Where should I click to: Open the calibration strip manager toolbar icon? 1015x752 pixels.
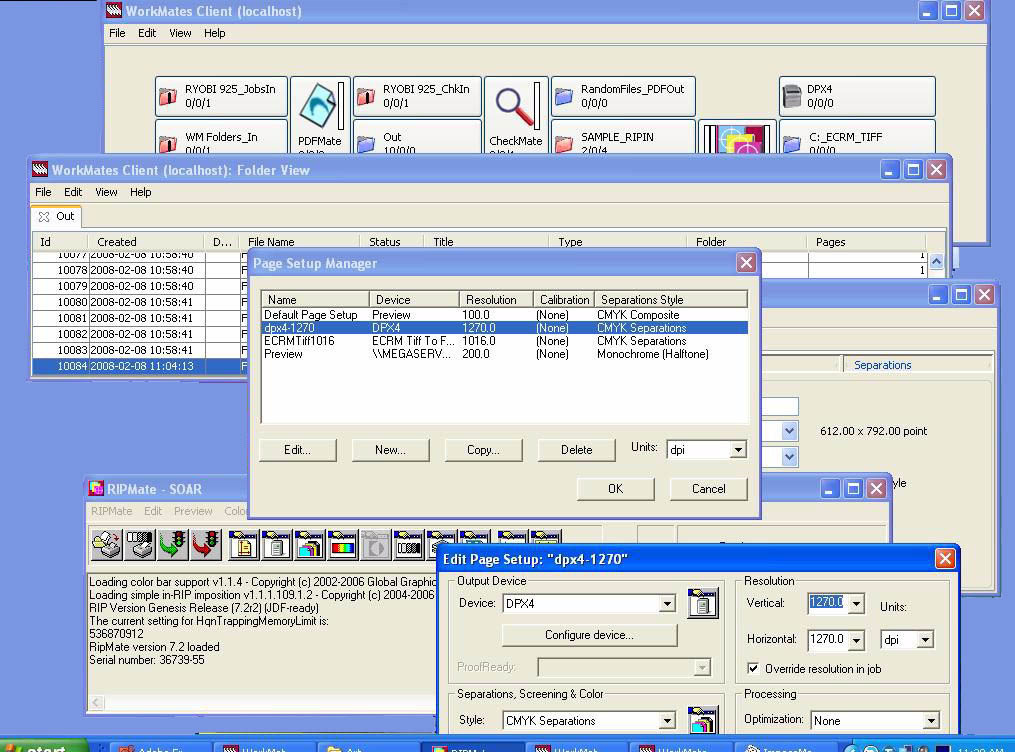(408, 544)
